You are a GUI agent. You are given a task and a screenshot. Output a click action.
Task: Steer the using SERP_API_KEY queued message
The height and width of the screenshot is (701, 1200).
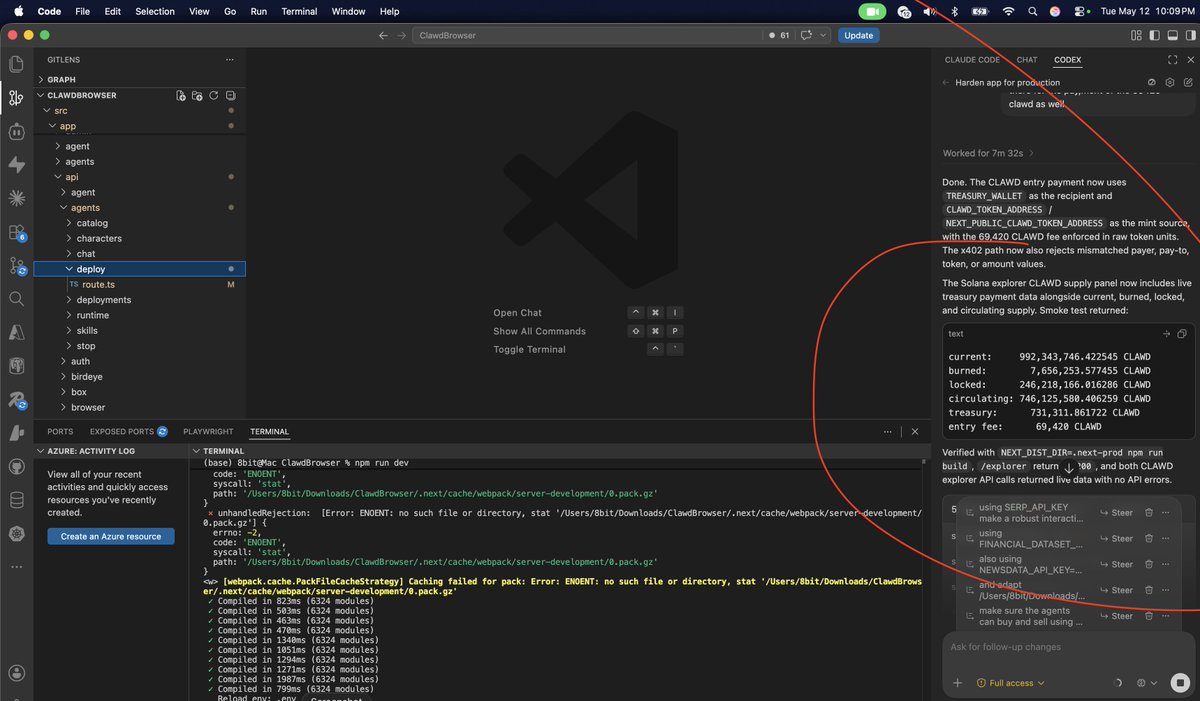pos(1116,512)
